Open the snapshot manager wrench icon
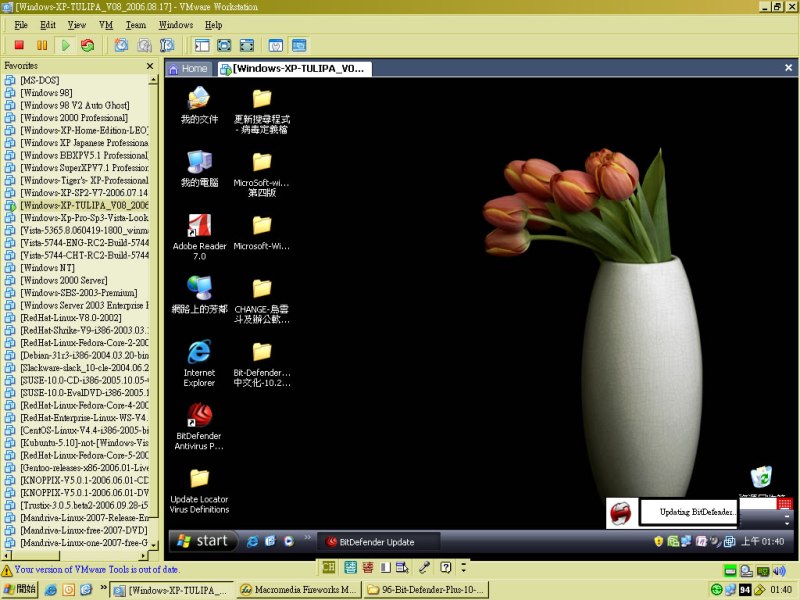Viewport: 800px width, 600px height. (x=167, y=45)
